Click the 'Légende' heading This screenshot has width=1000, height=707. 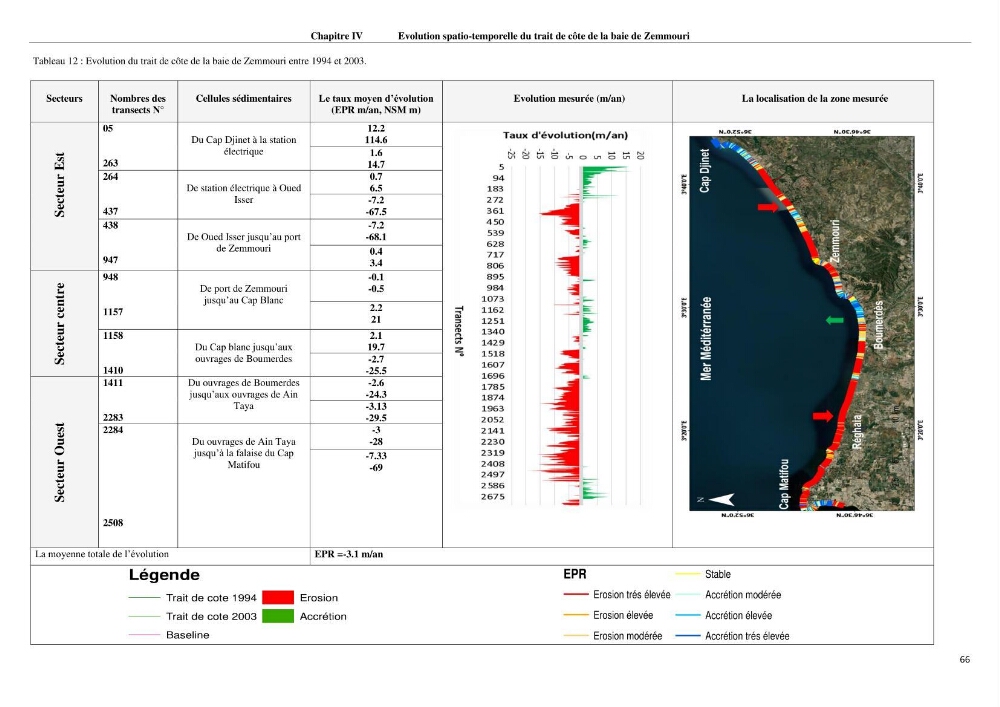(164, 575)
